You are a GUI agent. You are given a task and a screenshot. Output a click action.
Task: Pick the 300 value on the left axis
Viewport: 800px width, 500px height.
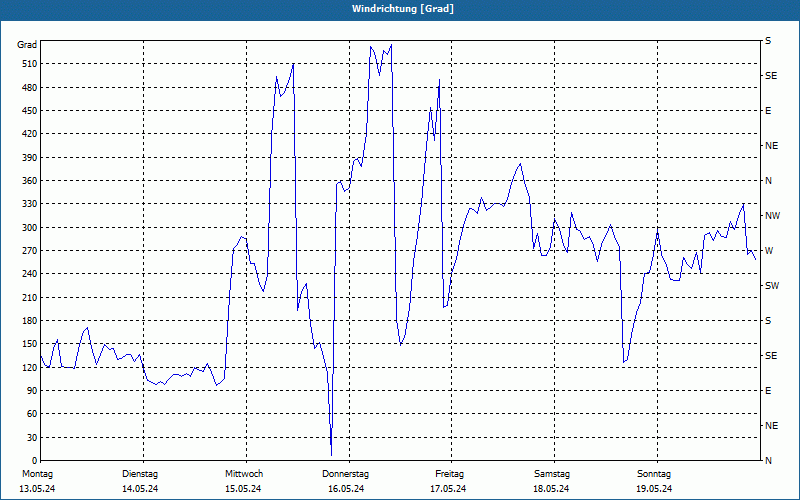pyautogui.click(x=30, y=227)
